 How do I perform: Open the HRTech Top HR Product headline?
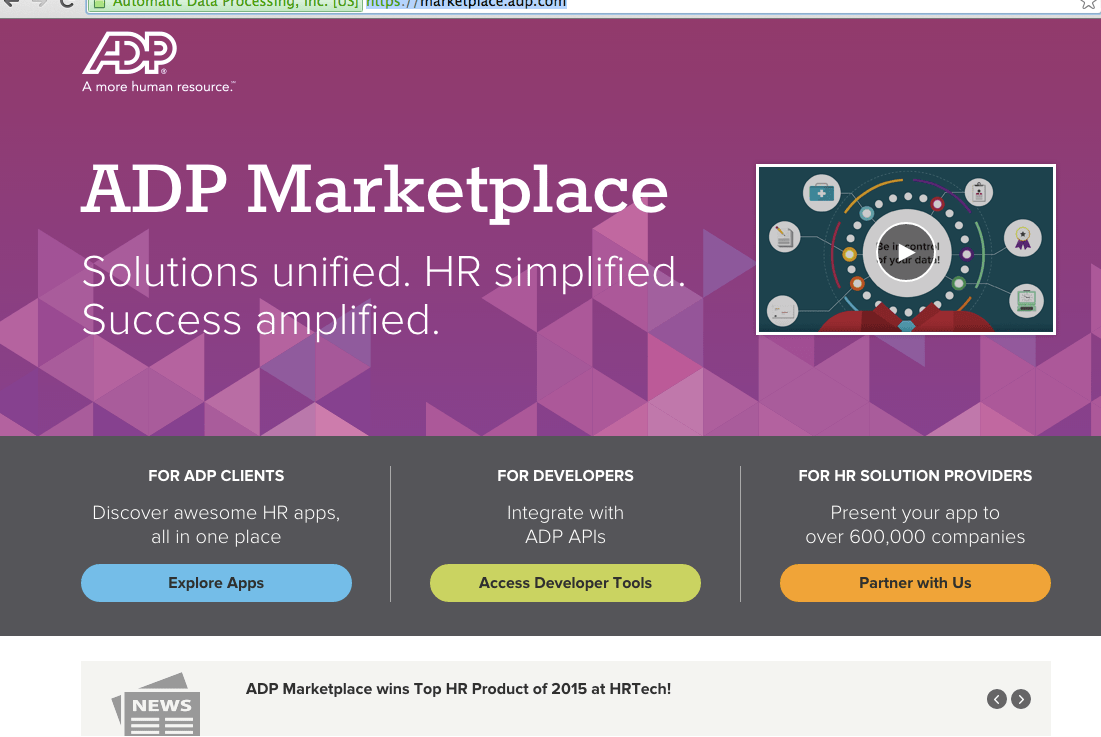point(458,689)
